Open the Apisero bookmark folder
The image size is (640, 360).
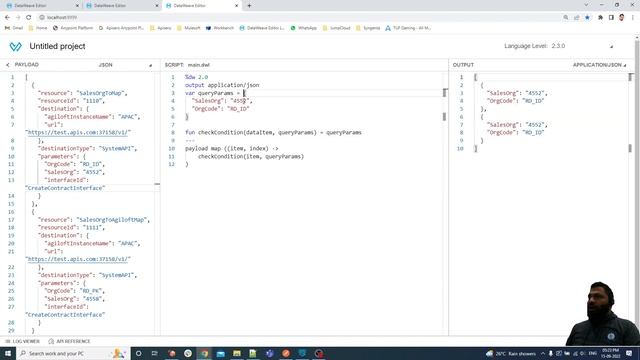click(x=160, y=28)
